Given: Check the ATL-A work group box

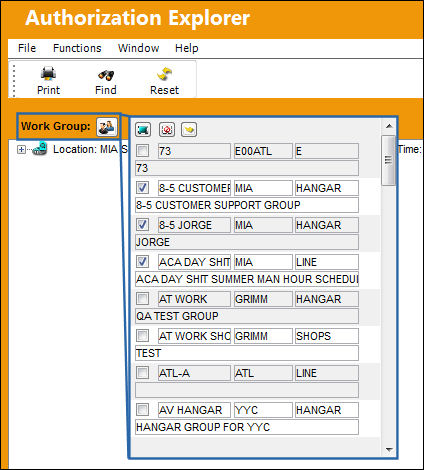Looking at the screenshot, I should (x=143, y=373).
